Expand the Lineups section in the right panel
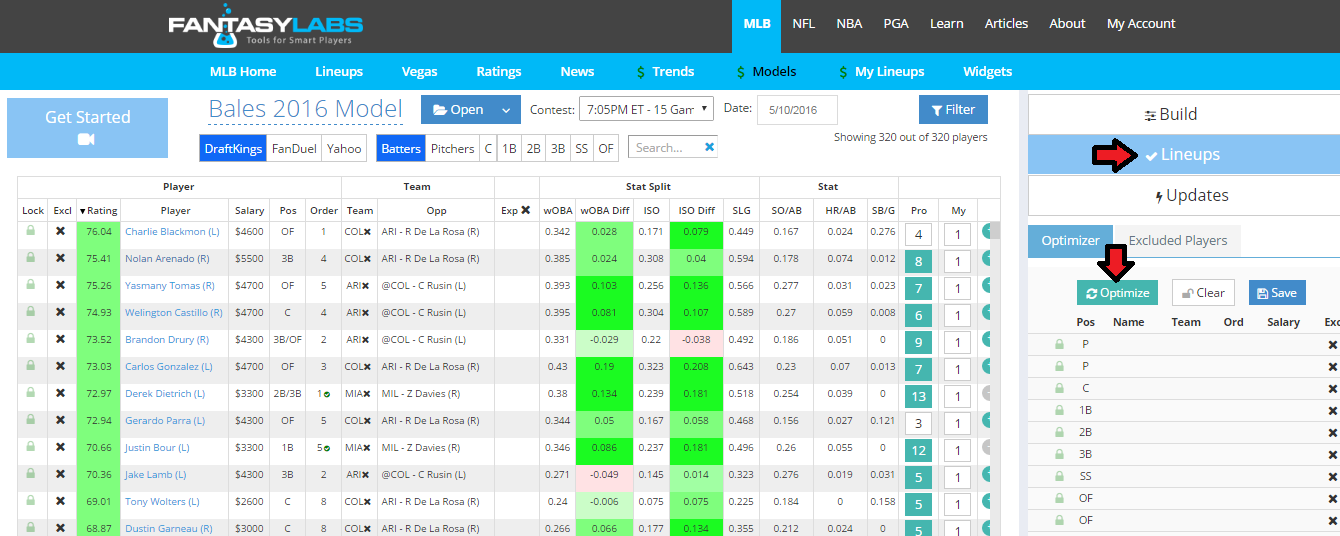The width and height of the screenshot is (1340, 536). (1184, 155)
